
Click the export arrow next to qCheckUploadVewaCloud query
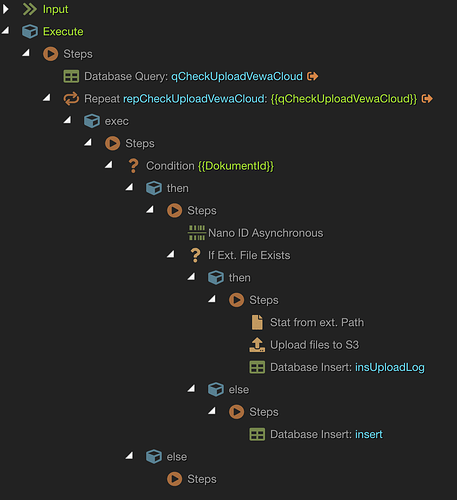[x=312, y=76]
